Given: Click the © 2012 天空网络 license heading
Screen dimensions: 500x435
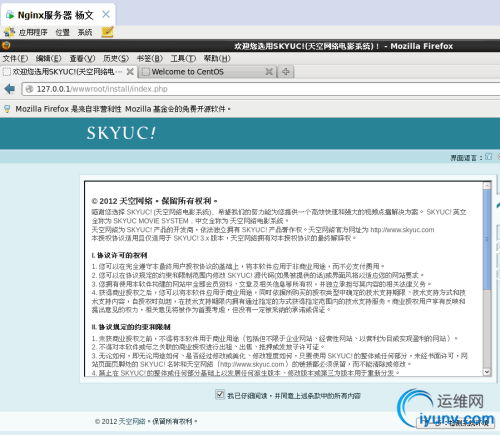Looking at the screenshot, I should coord(155,201).
